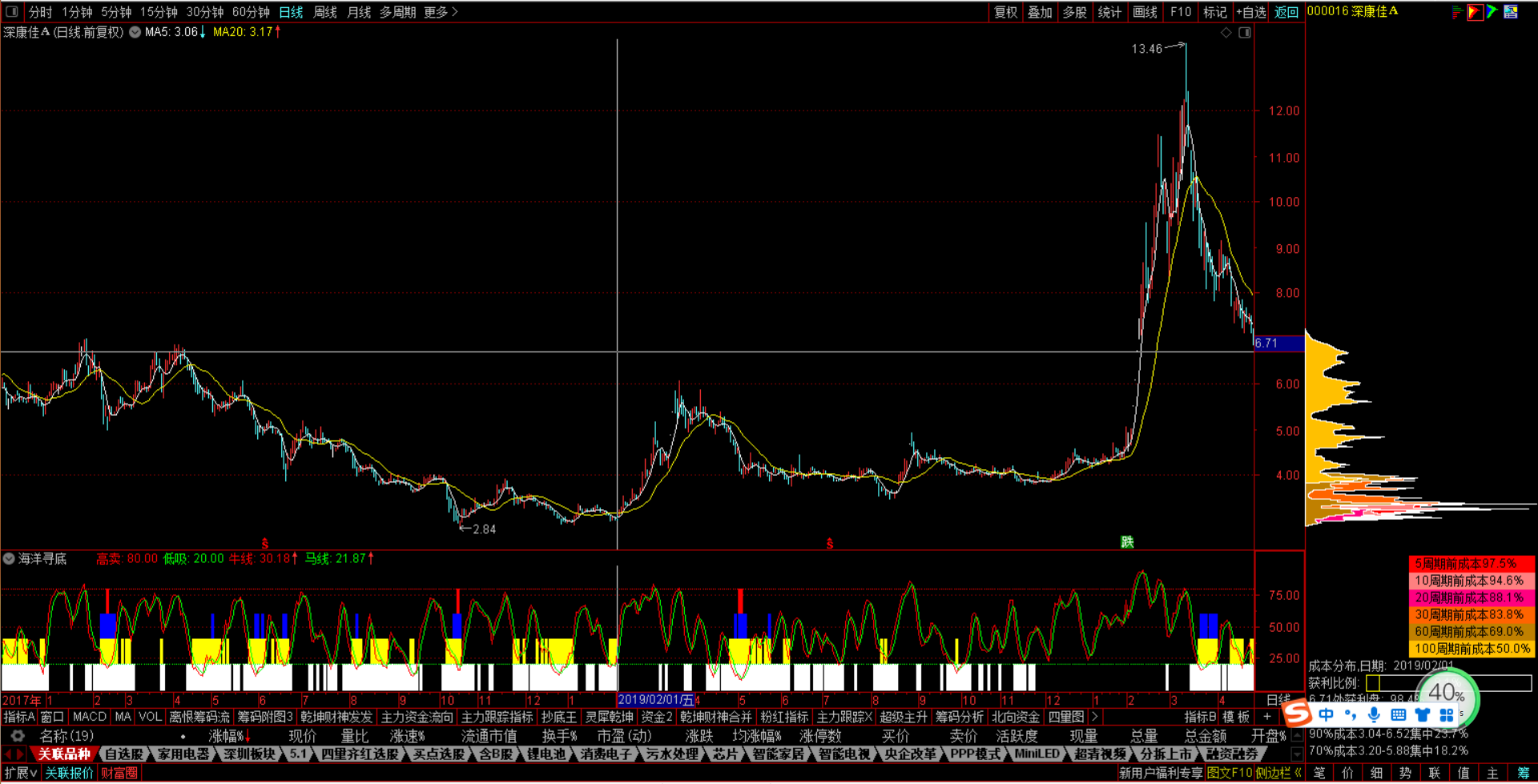Click the layout panel icon beside diamond

click(1245, 33)
